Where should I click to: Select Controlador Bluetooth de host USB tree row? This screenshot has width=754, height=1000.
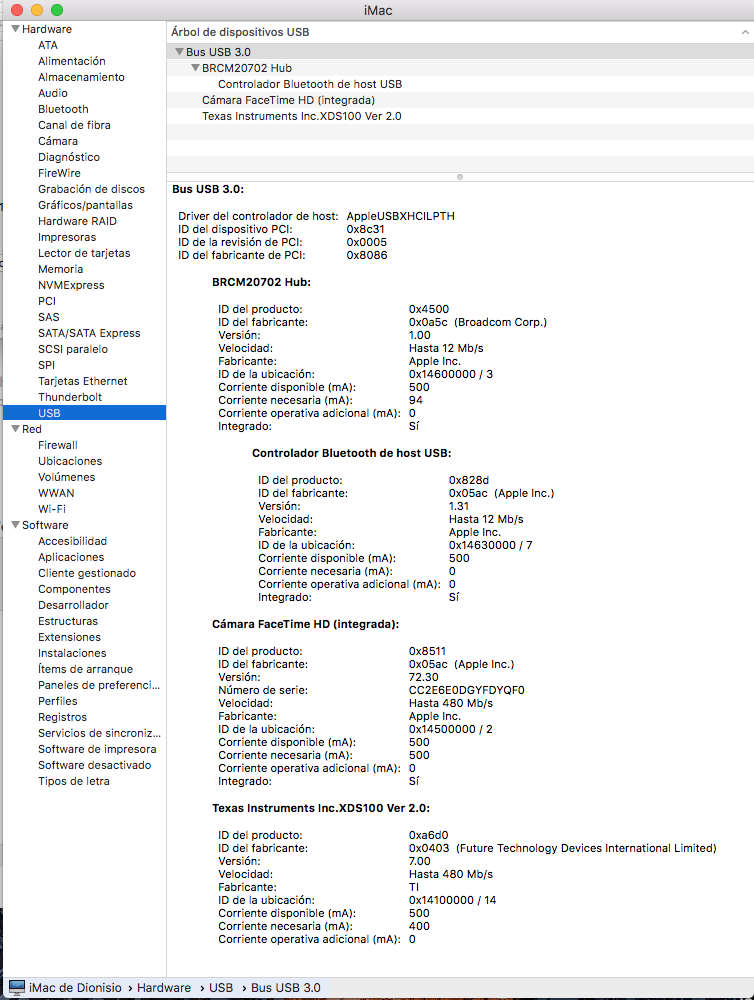coord(461,84)
